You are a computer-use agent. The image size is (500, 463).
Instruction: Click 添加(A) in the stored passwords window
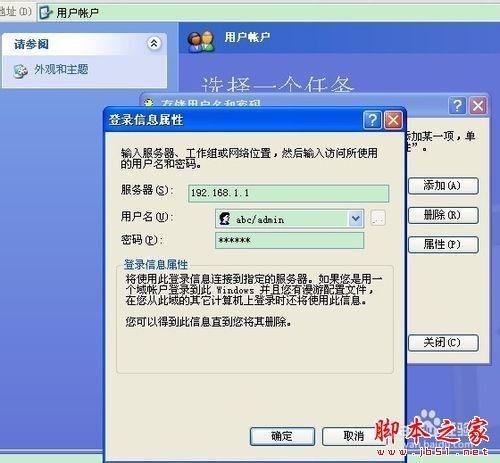(443, 186)
